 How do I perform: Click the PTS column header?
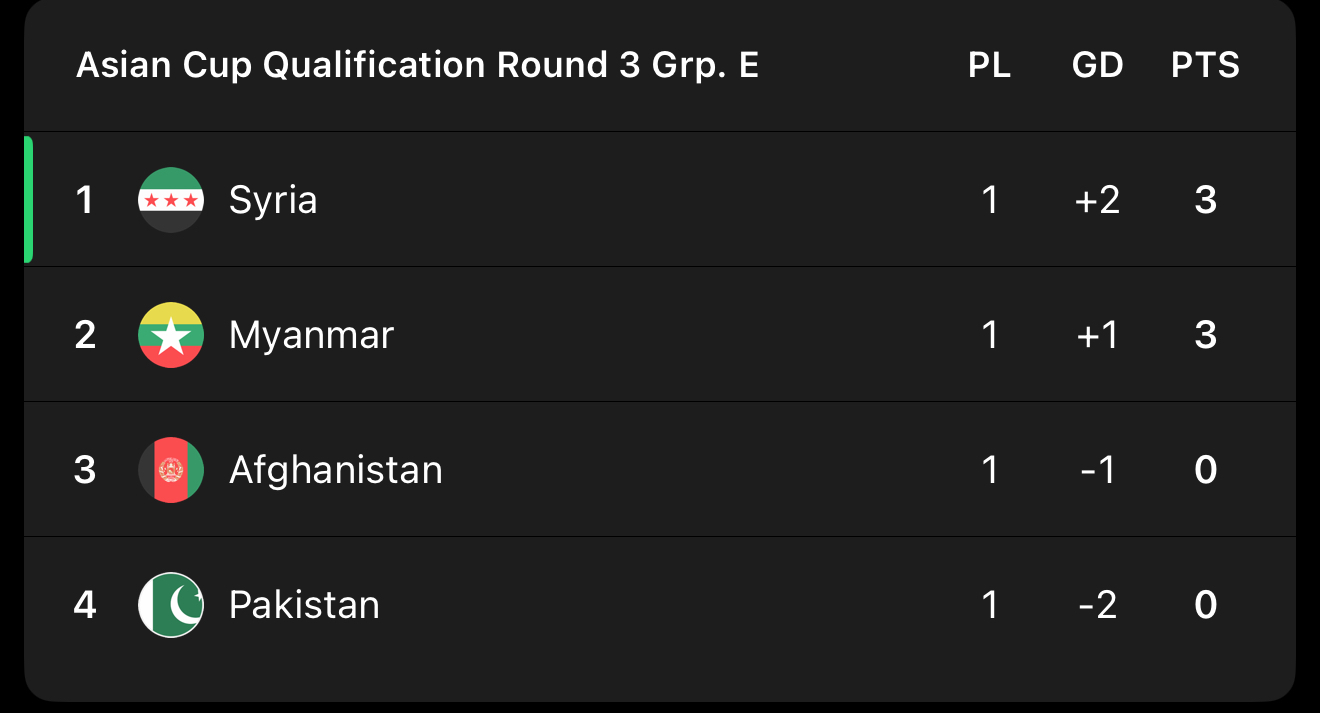pos(1205,66)
